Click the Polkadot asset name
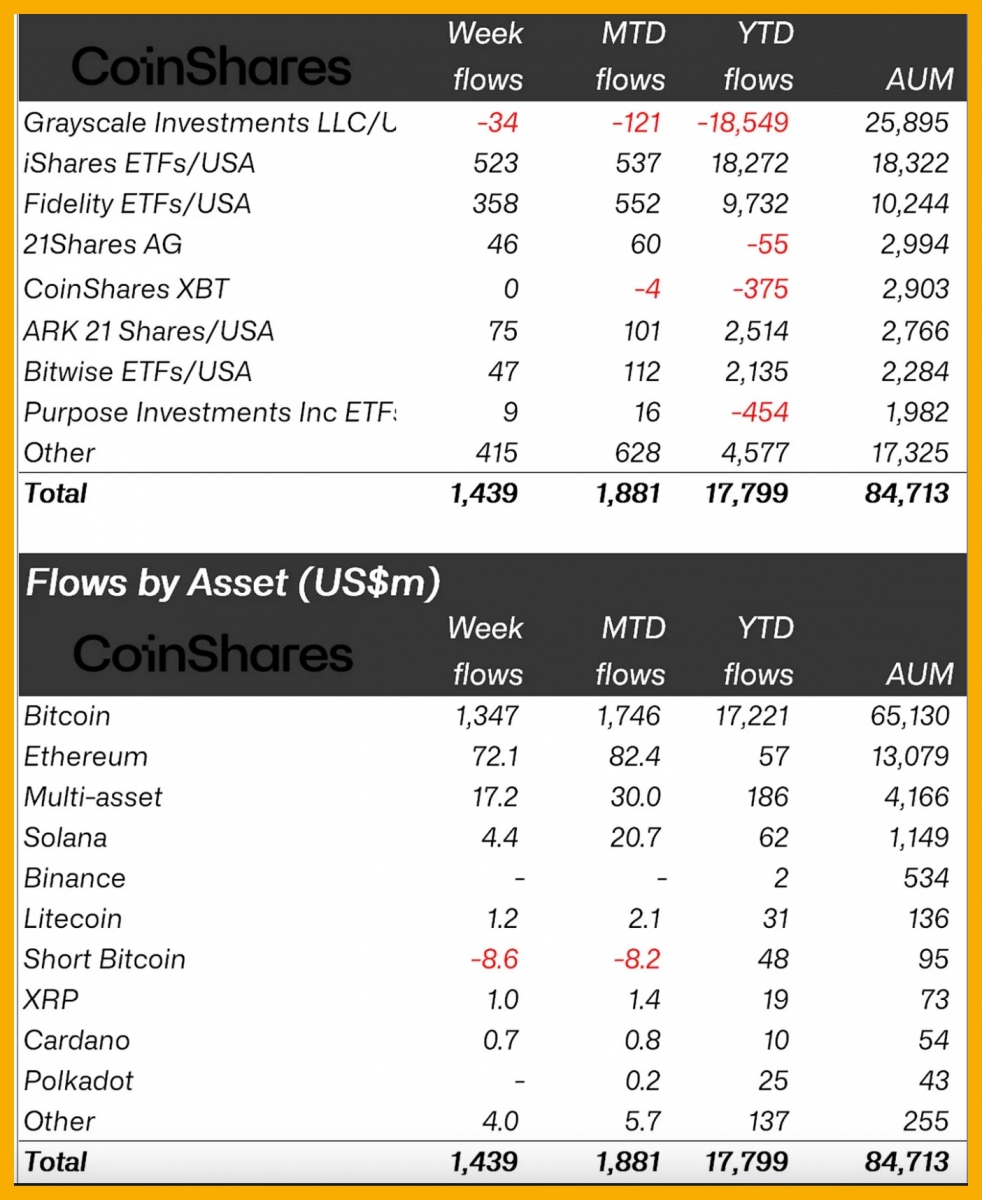This screenshot has height=1200, width=982. click(x=79, y=1081)
